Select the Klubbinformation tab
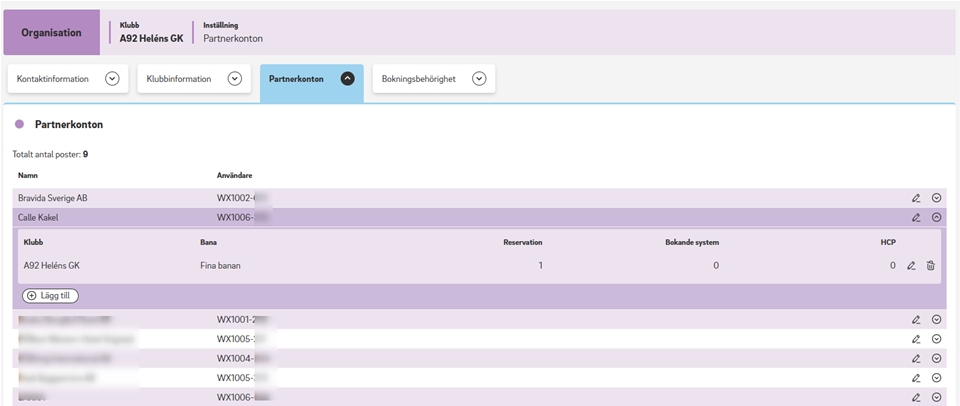This screenshot has width=960, height=406. [178, 79]
